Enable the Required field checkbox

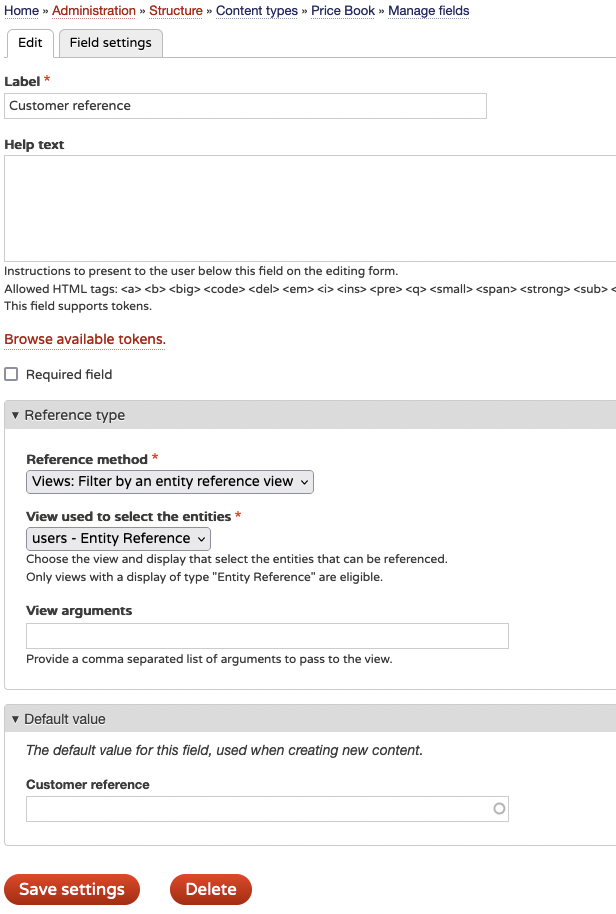click(12, 374)
